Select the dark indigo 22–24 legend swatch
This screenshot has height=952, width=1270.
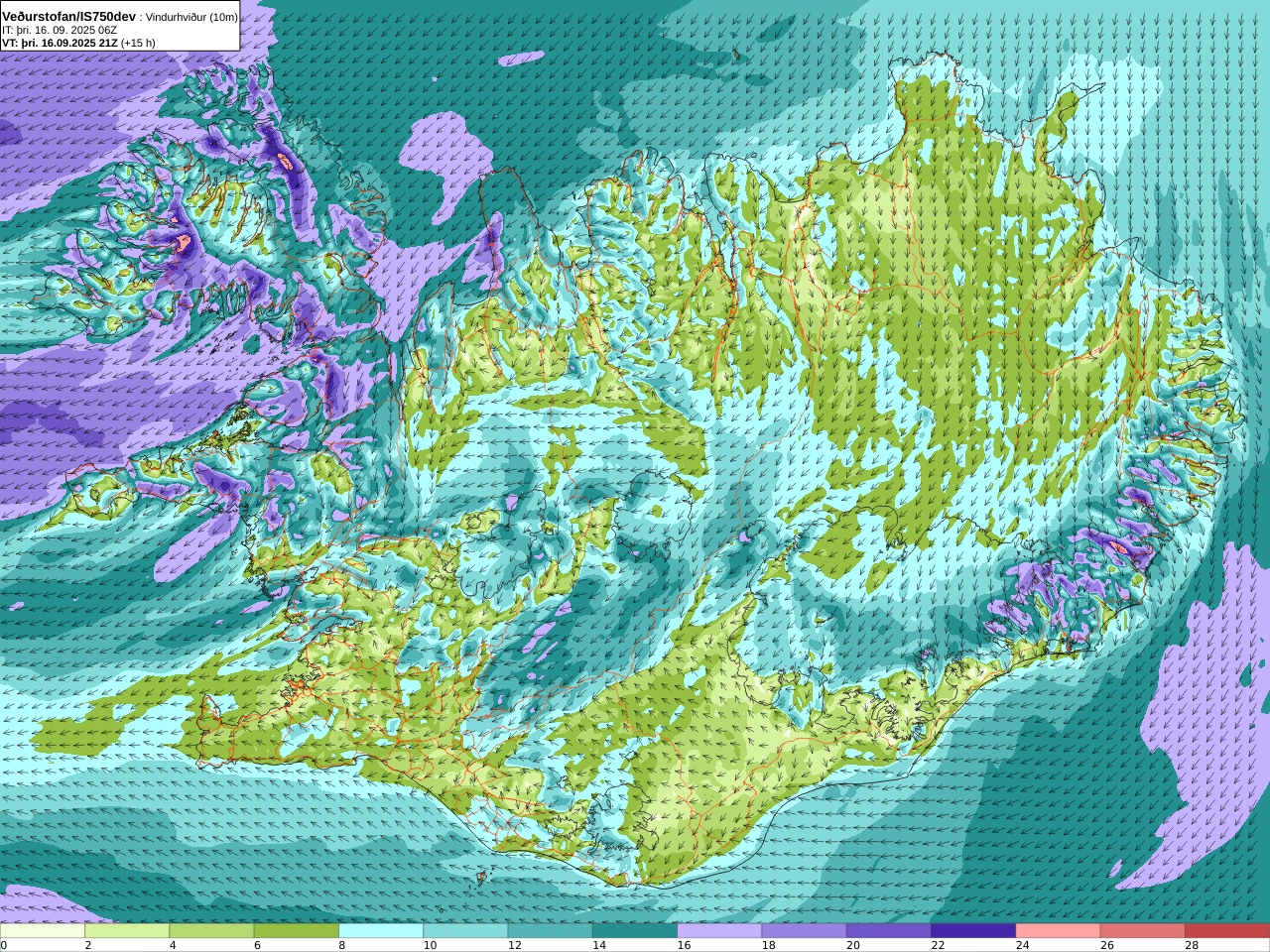(973, 931)
